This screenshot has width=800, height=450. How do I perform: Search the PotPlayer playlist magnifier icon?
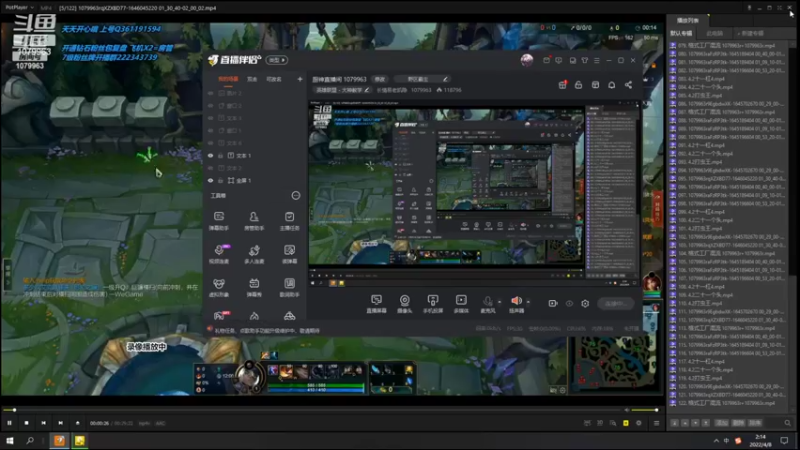(x=787, y=423)
